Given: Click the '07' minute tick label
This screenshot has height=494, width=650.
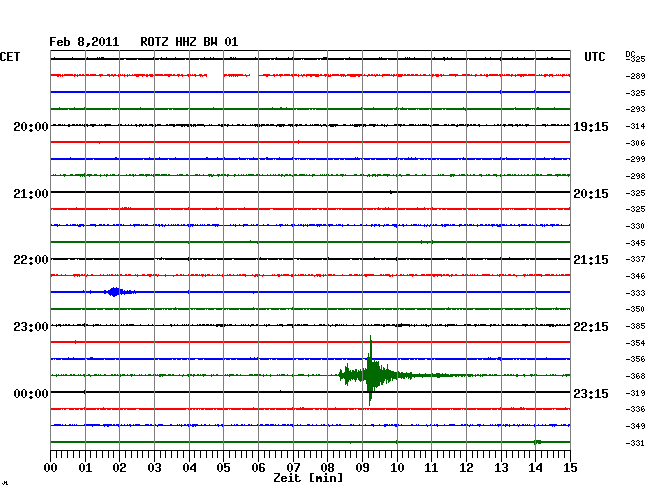Looking at the screenshot, I should coord(293,468).
